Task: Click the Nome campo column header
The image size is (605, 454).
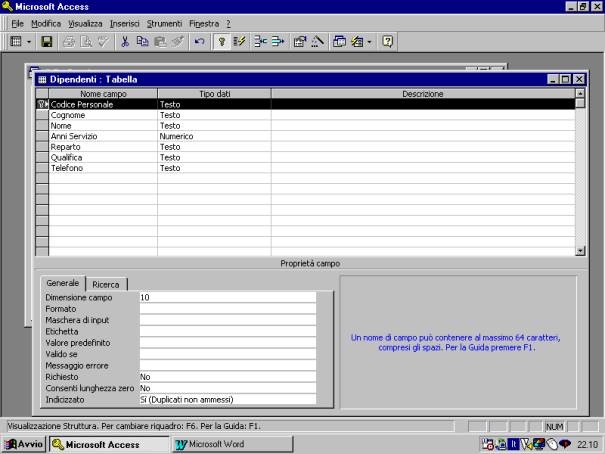Action: coord(103,94)
